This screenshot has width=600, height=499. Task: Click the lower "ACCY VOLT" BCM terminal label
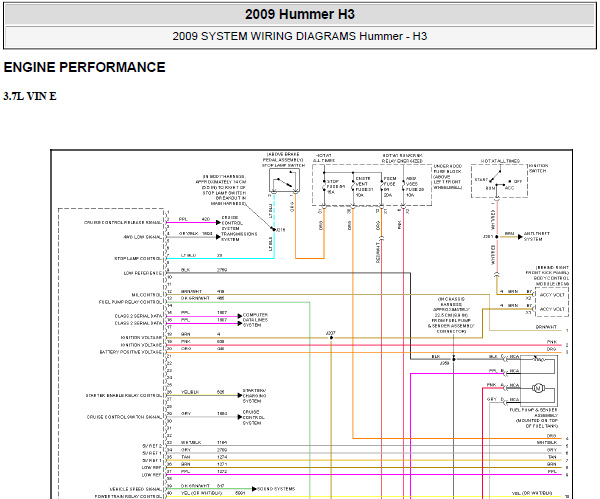[x=552, y=309]
